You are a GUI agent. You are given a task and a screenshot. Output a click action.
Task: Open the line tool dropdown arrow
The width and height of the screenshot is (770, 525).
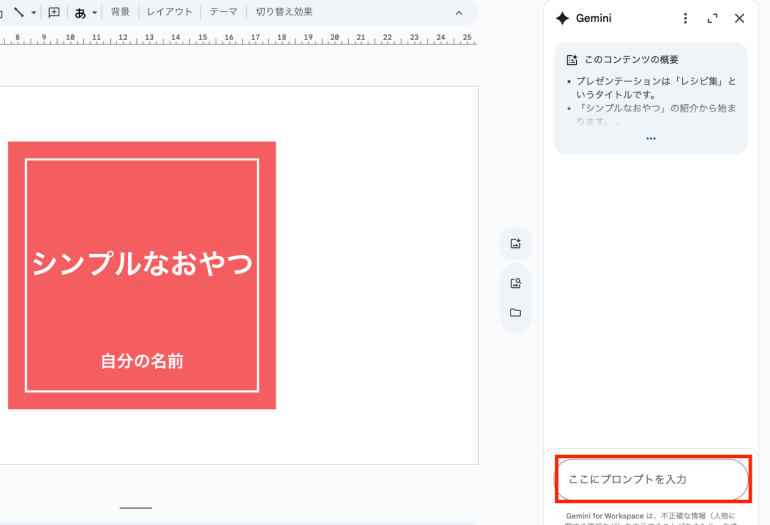[33, 13]
